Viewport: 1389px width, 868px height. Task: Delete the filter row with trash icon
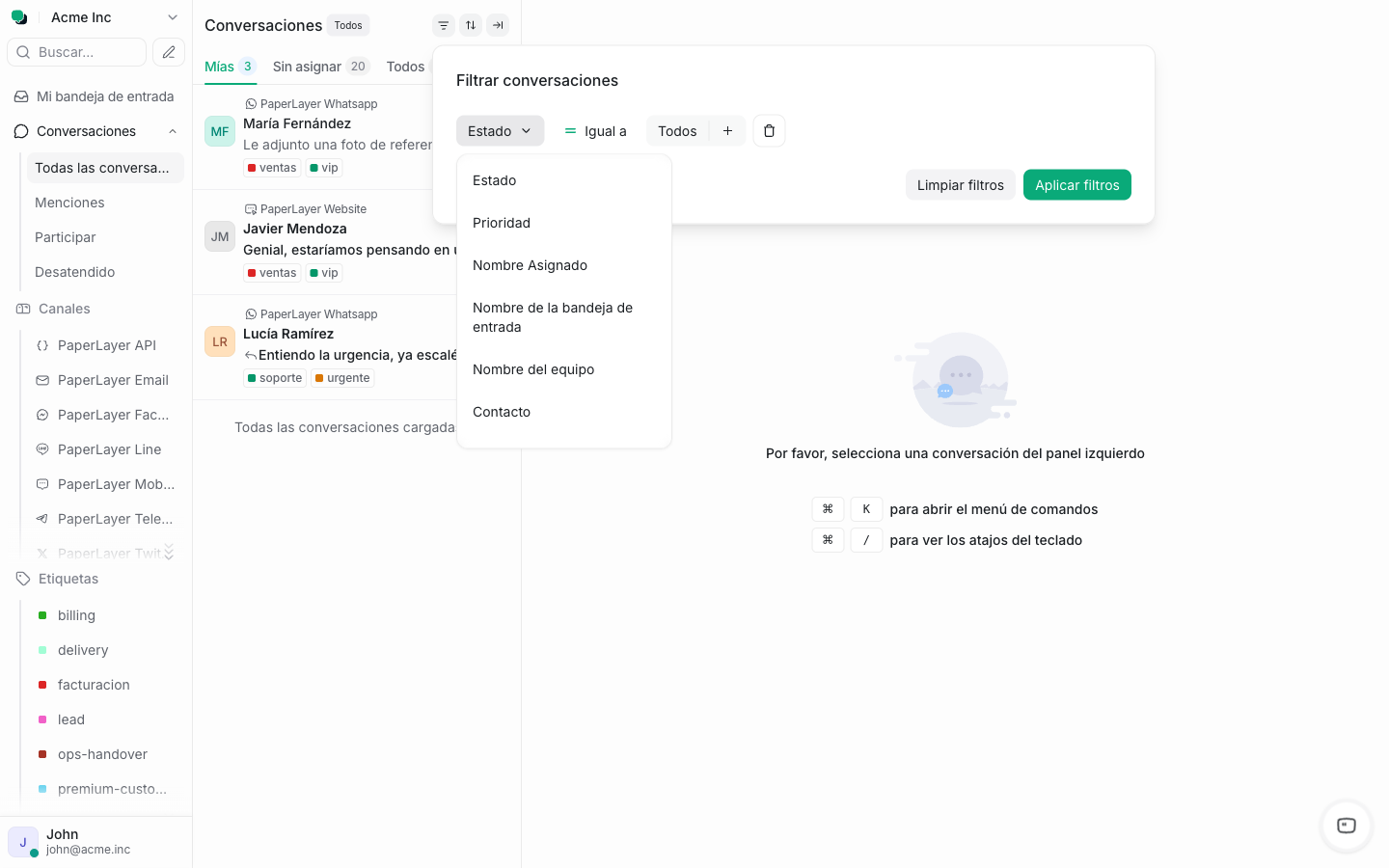coord(769,131)
